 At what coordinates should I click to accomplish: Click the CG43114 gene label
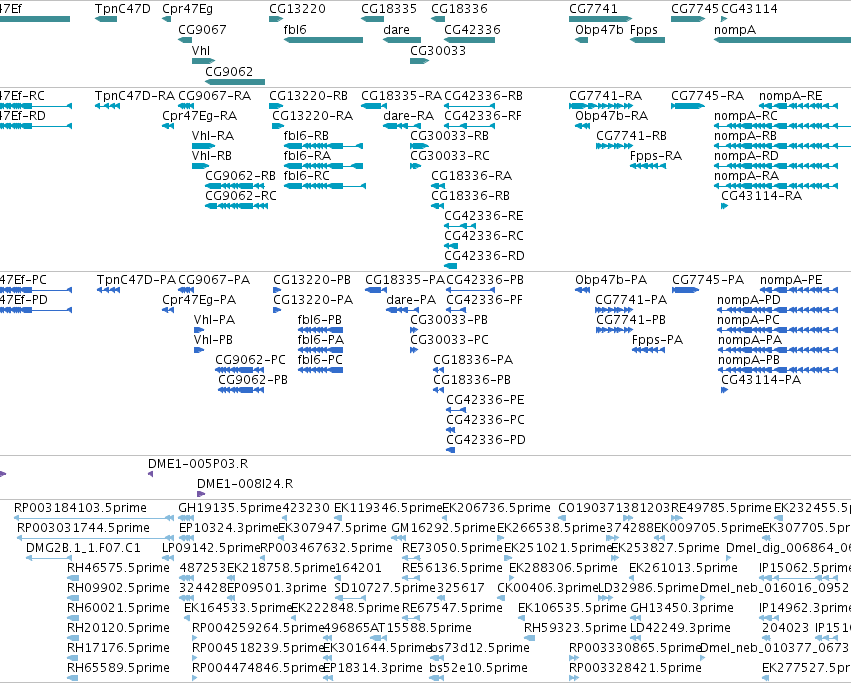click(x=750, y=9)
